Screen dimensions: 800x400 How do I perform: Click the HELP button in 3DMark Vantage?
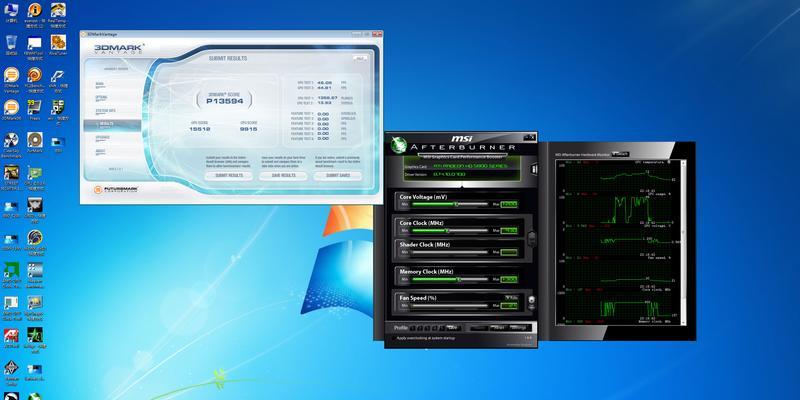[x=360, y=59]
